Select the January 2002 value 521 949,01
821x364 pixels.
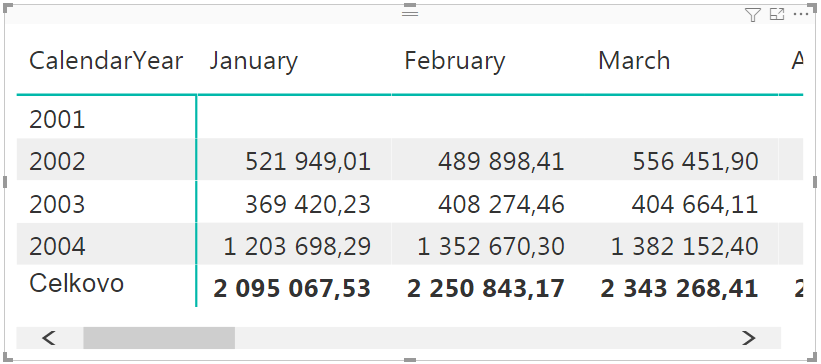click(308, 161)
